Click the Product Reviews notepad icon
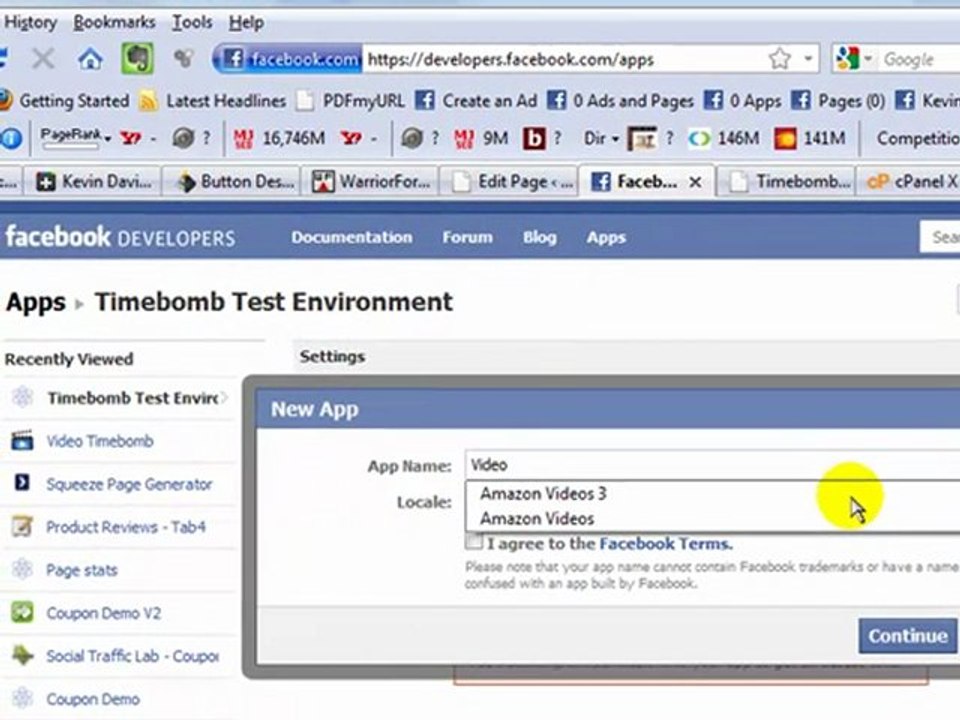 22,526
